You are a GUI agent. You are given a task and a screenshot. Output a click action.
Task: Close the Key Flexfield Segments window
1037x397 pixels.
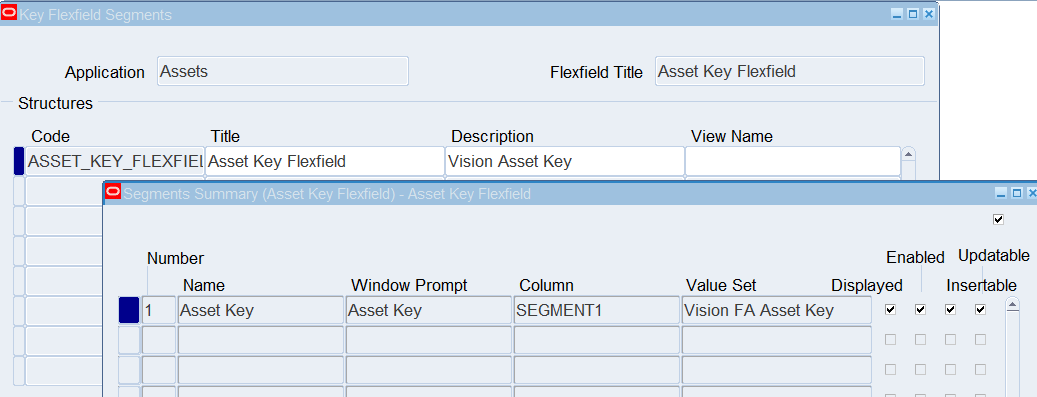[929, 14]
